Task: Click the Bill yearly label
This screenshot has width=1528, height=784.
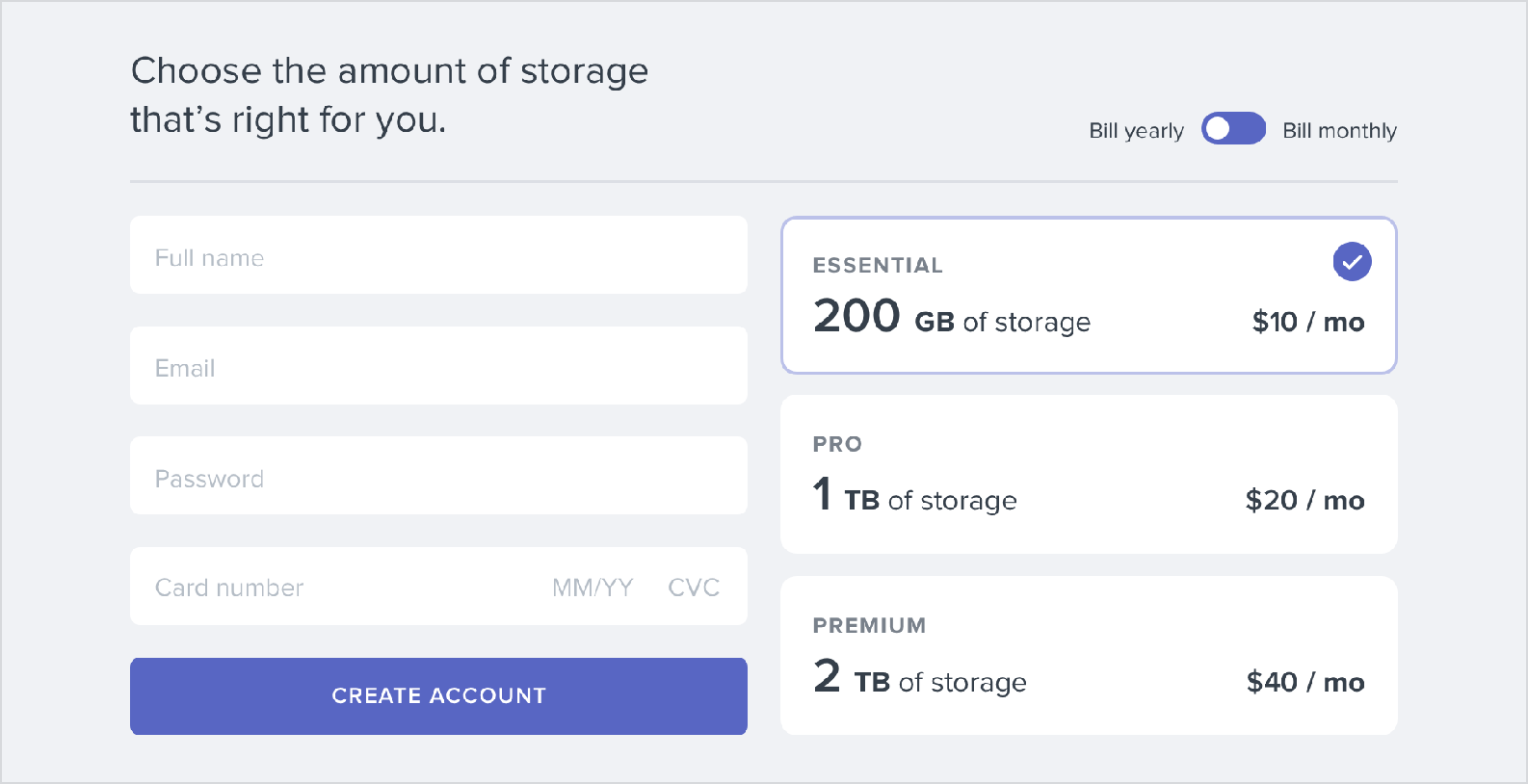Action: pyautogui.click(x=1136, y=131)
